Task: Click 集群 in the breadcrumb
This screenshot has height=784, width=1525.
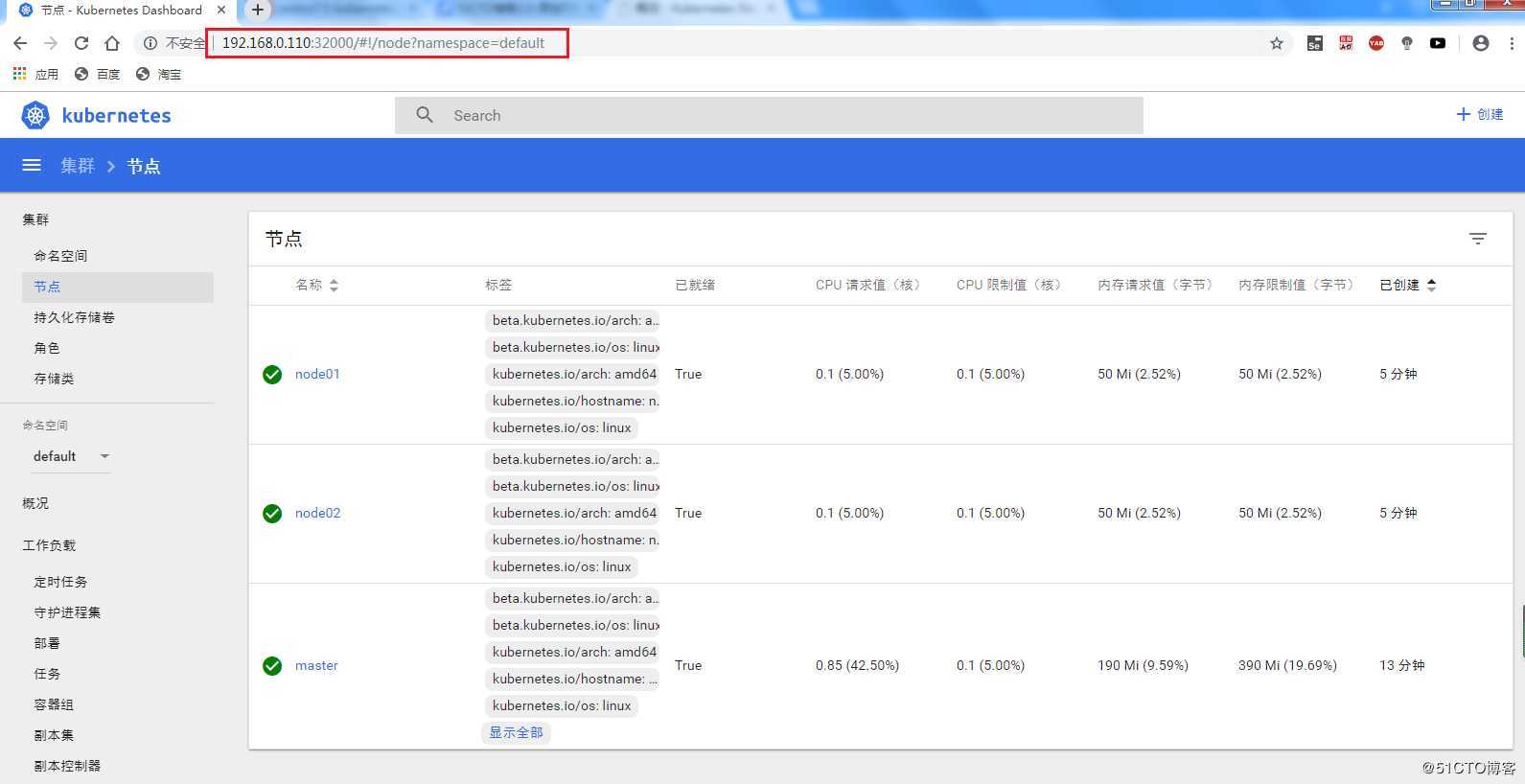Action: (x=78, y=166)
